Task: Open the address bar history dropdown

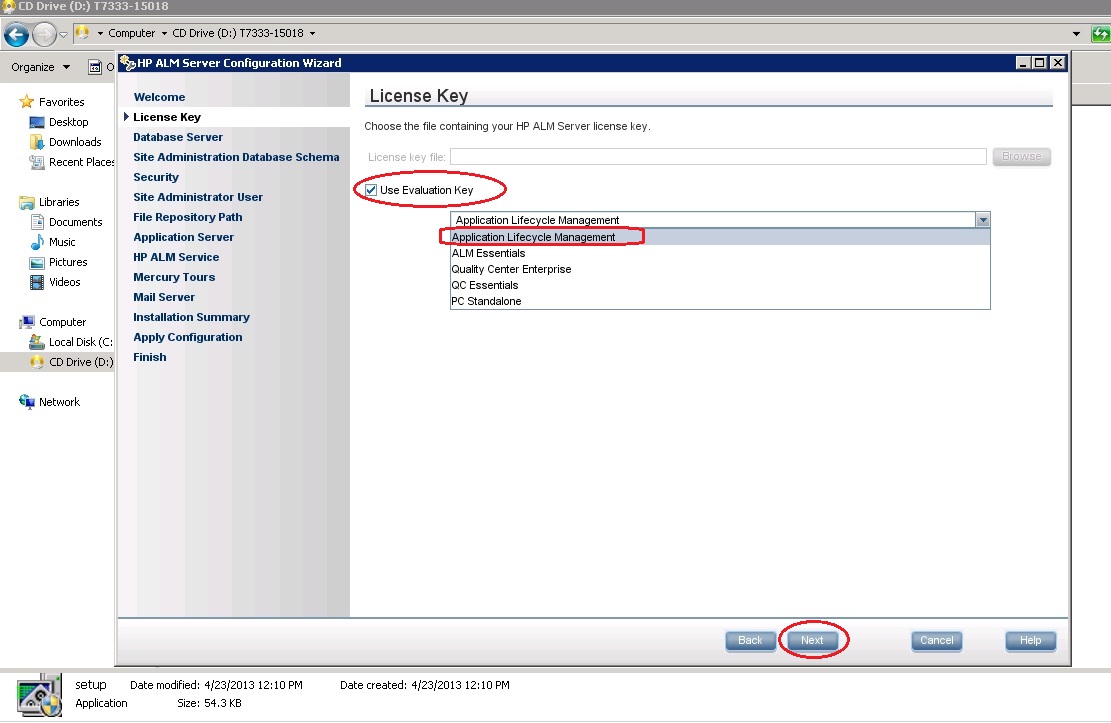Action: click(1076, 33)
